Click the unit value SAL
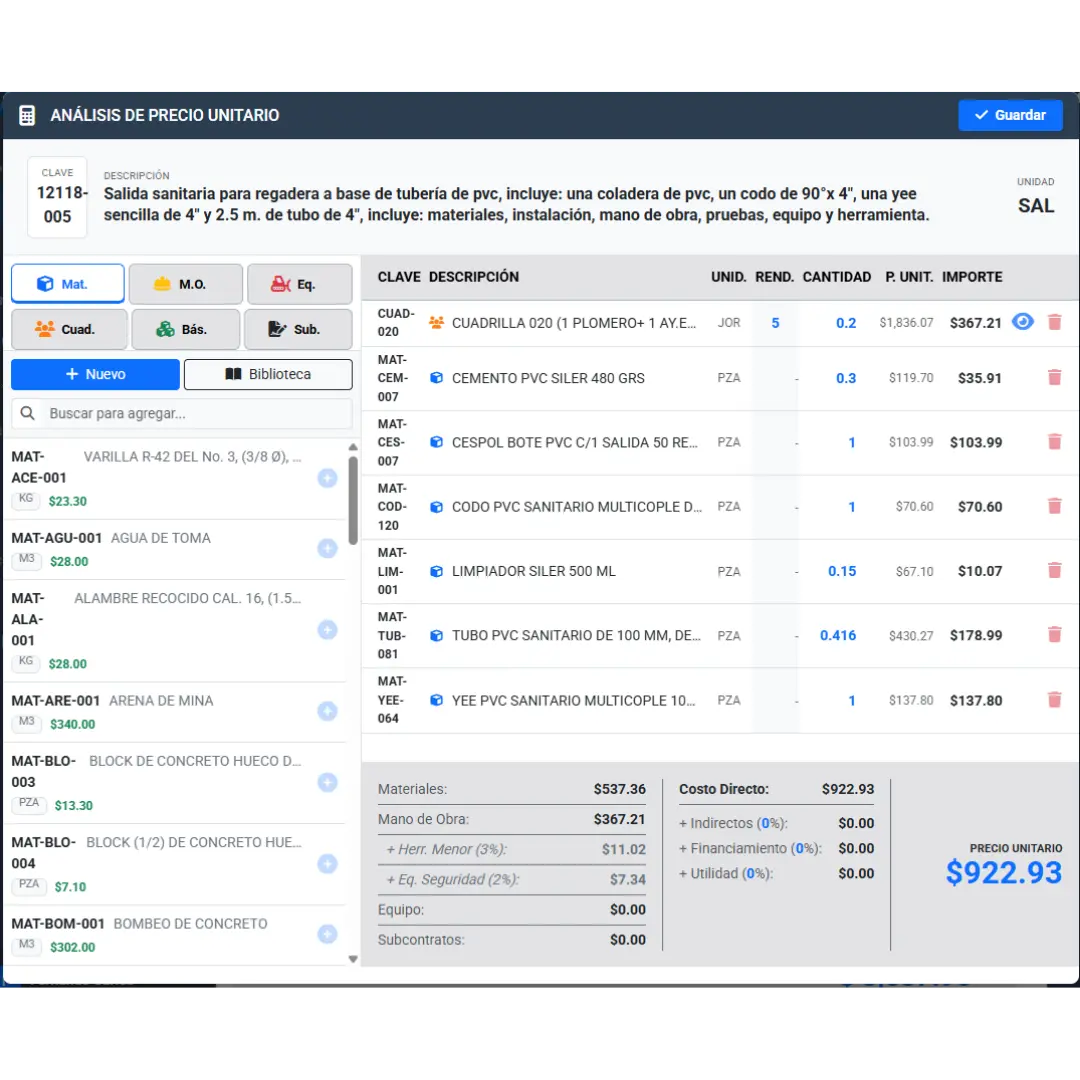The image size is (1080, 1080). pyautogui.click(x=1035, y=206)
